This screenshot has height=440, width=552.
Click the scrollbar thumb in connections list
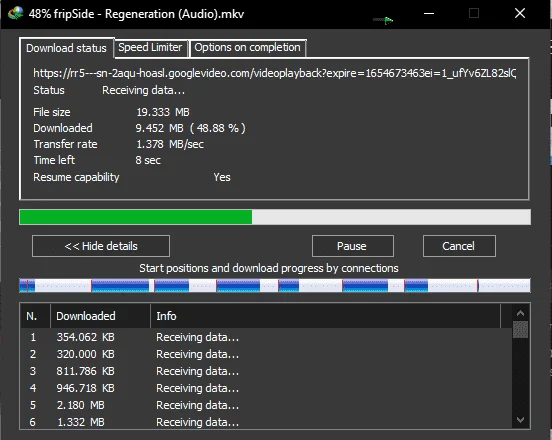520,329
